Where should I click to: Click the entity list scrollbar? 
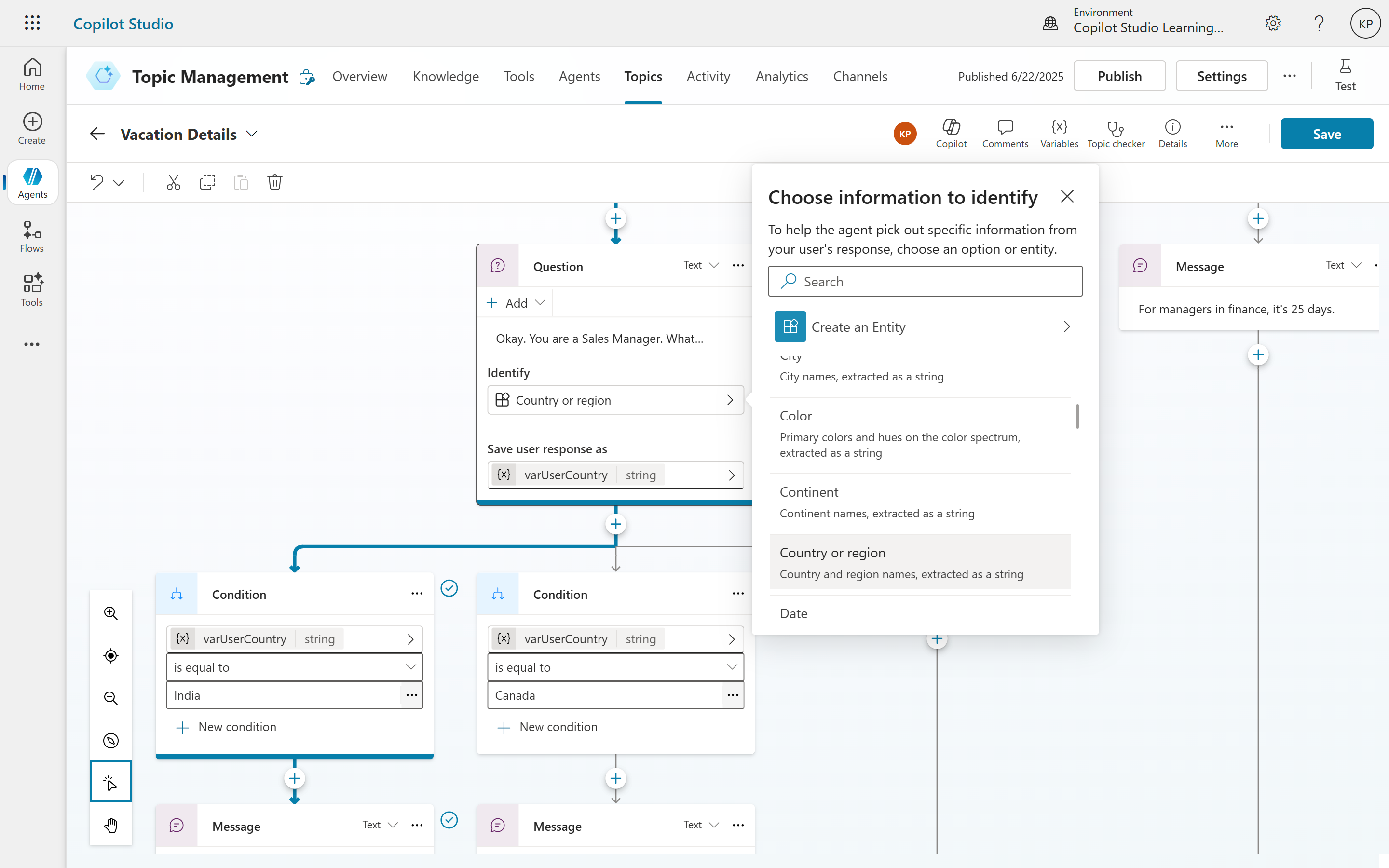tap(1077, 416)
